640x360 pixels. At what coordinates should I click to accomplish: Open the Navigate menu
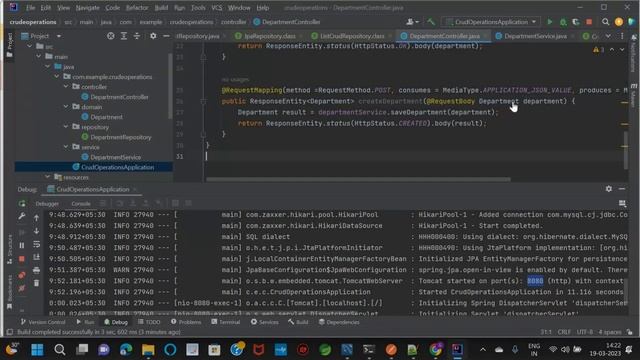point(87,7)
